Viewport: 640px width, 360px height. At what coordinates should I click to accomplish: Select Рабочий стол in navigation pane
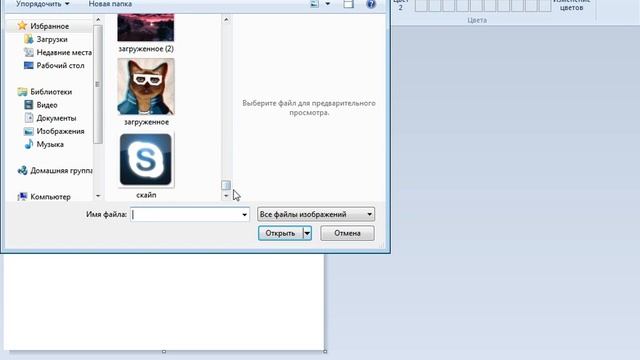54,65
